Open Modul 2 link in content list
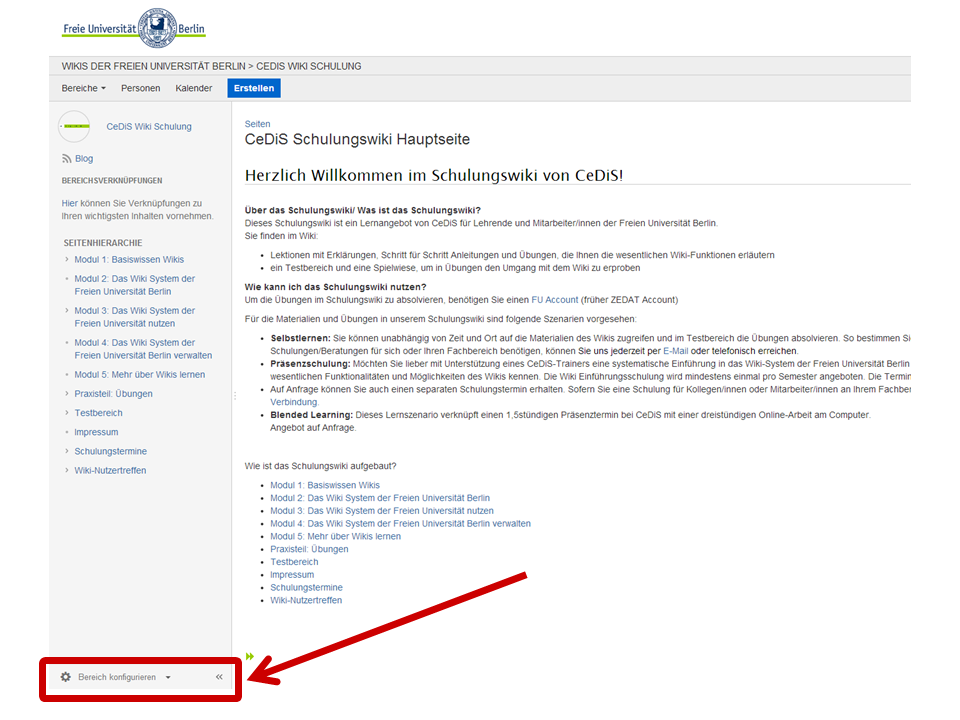This screenshot has width=960, height=720. [x=380, y=498]
